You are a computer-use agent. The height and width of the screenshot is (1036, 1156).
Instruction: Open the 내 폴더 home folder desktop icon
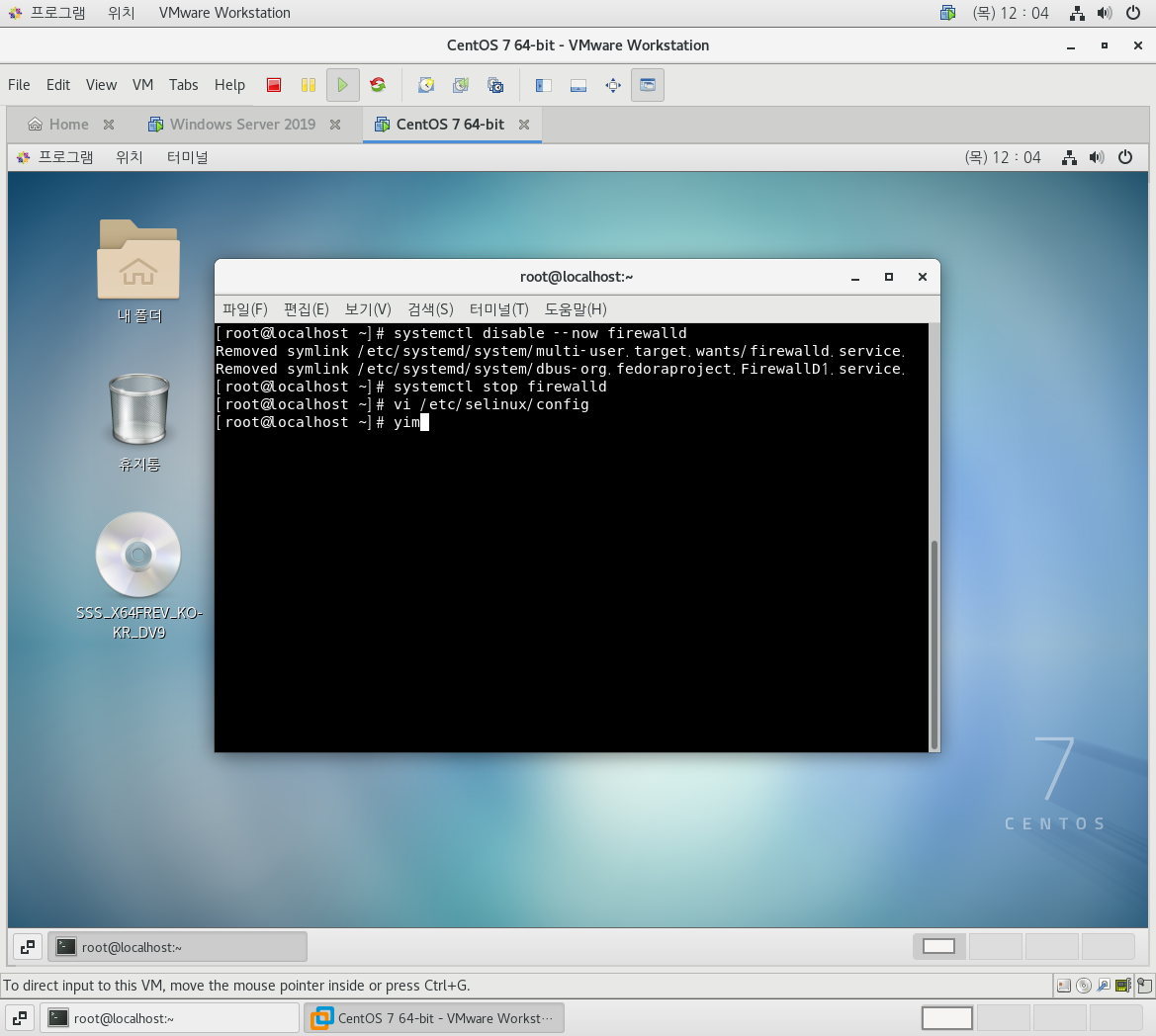click(138, 272)
